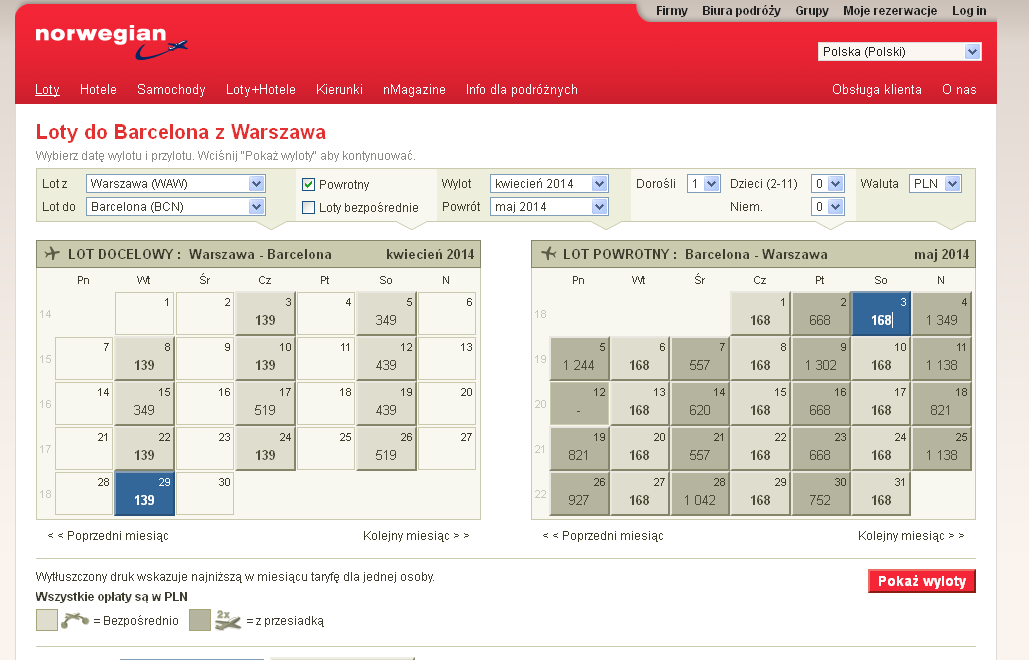Select highlighted April 29 fare 139
This screenshot has height=660, width=1029.
coord(144,493)
